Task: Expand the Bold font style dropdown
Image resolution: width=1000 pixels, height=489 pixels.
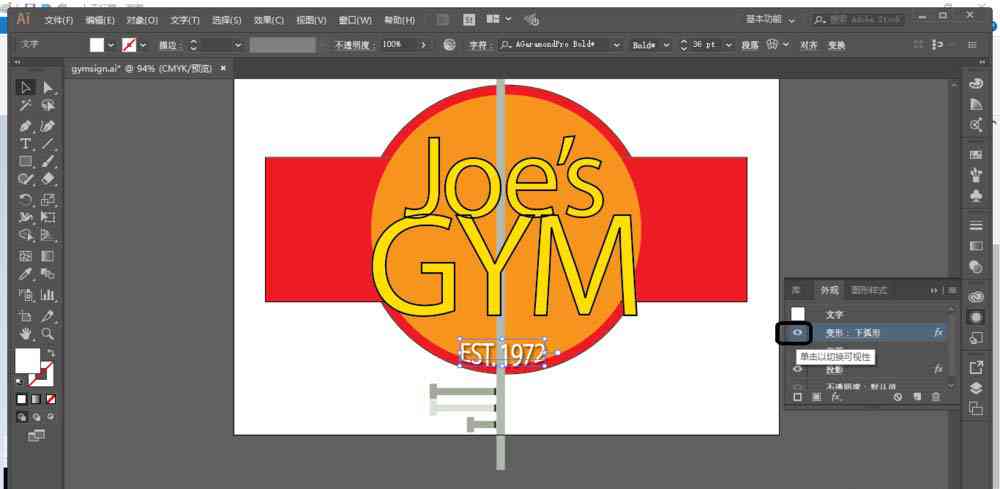Action: 667,45
